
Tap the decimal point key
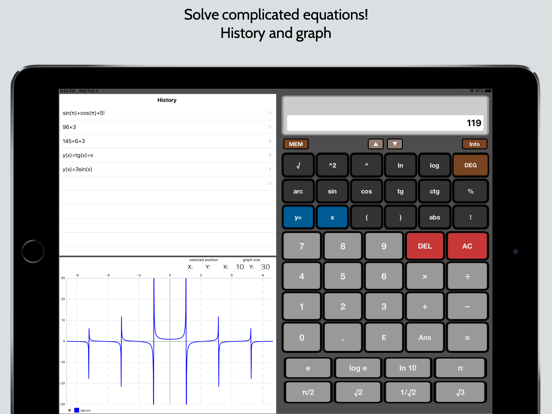343,337
